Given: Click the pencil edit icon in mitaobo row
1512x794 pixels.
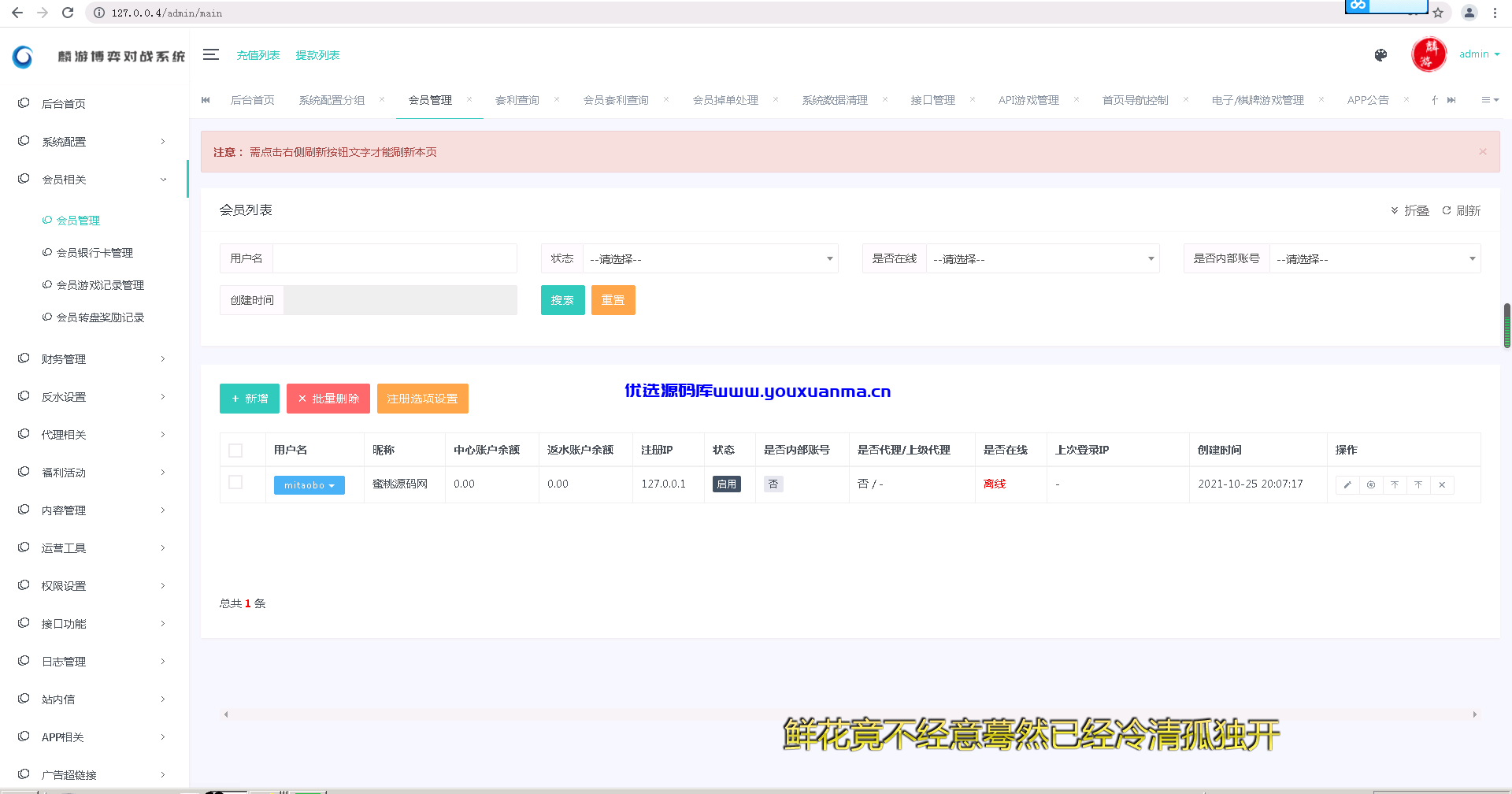Looking at the screenshot, I should point(1347,484).
